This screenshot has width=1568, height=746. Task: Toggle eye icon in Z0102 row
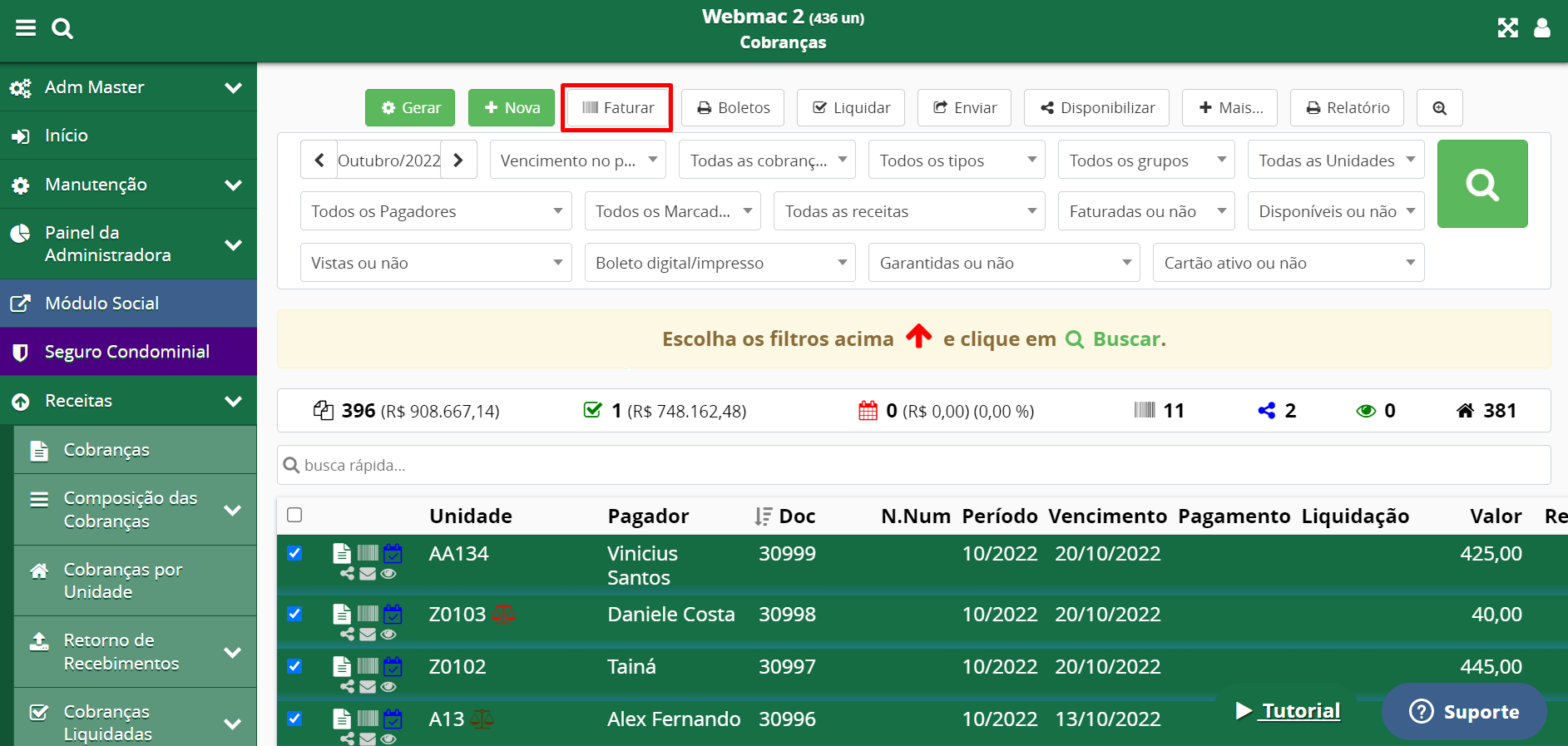tap(388, 686)
